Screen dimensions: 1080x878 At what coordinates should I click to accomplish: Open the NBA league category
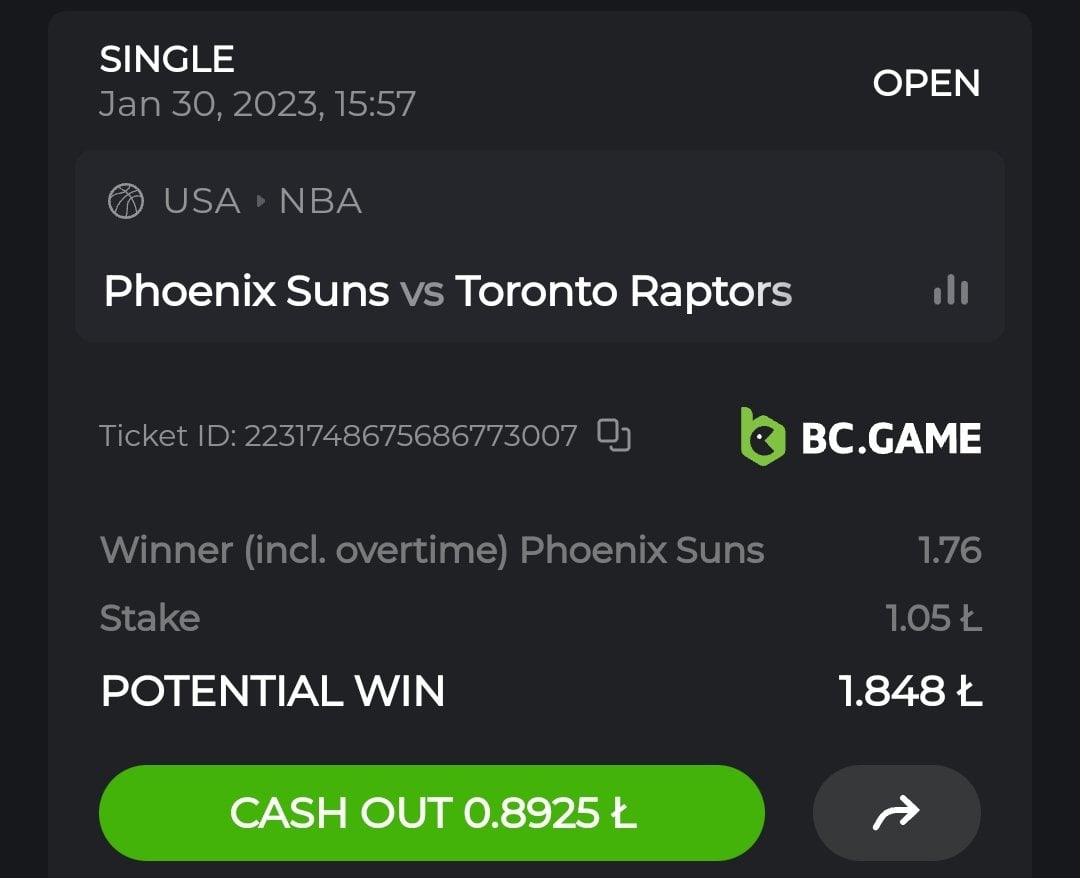[320, 201]
